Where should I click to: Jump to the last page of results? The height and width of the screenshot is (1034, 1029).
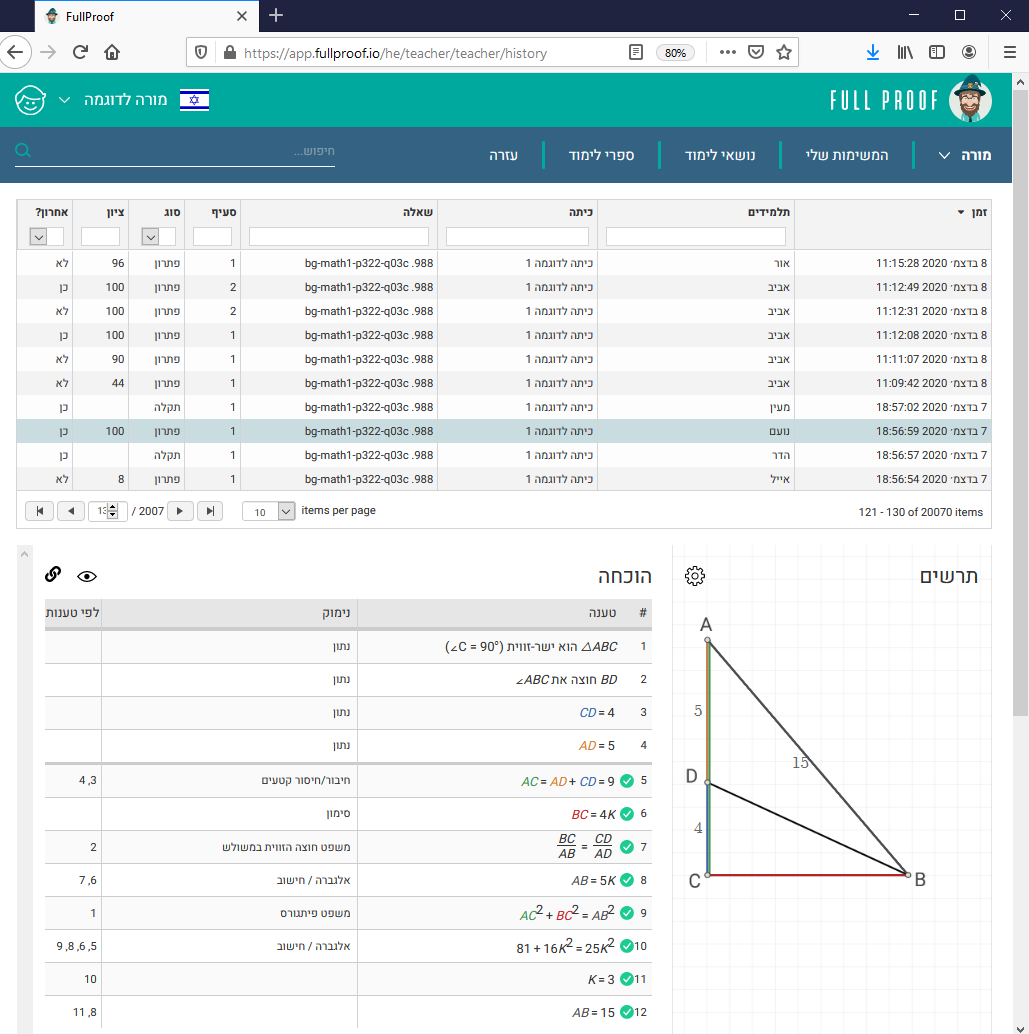210,511
